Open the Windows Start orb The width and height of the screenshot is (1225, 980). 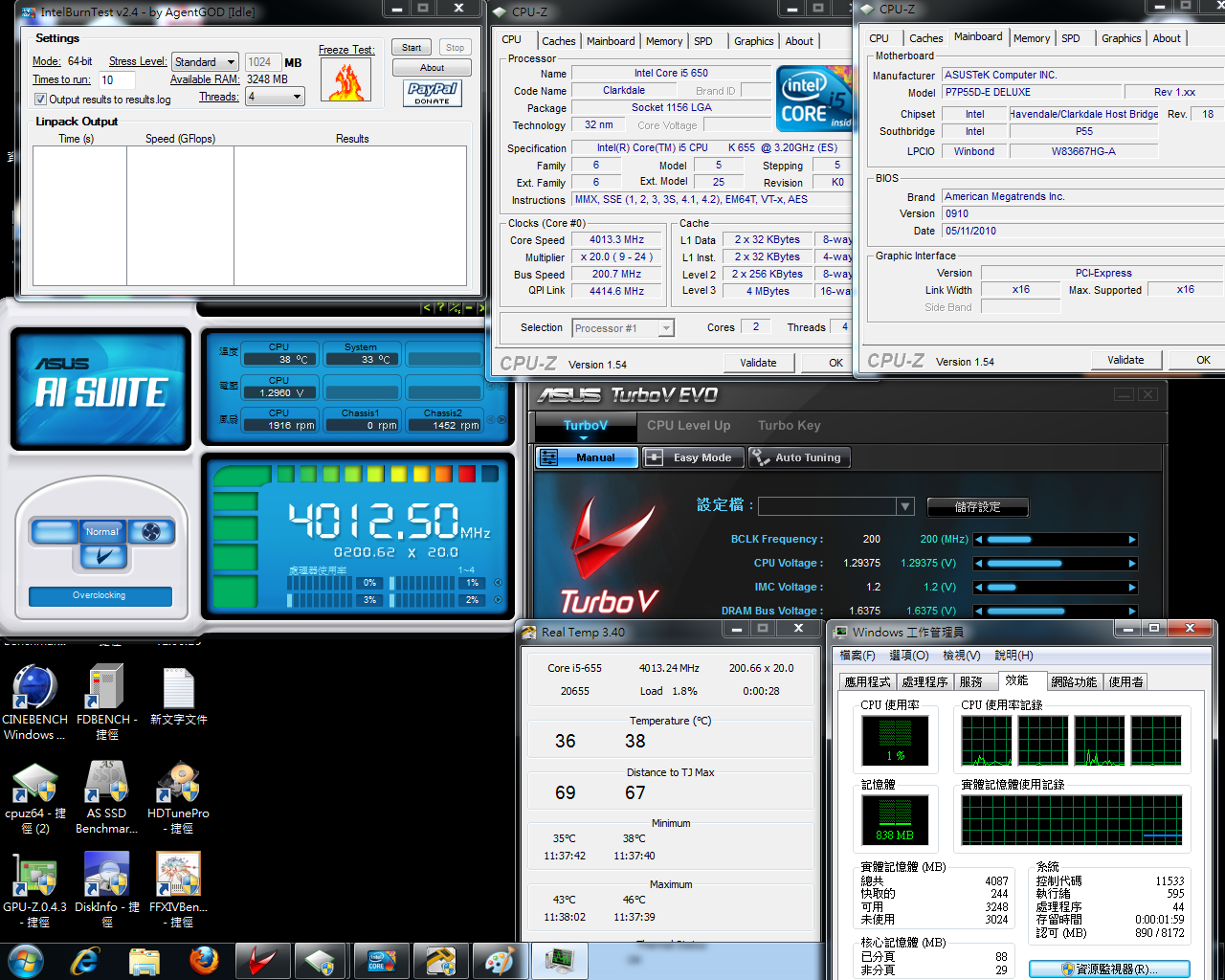(25, 960)
